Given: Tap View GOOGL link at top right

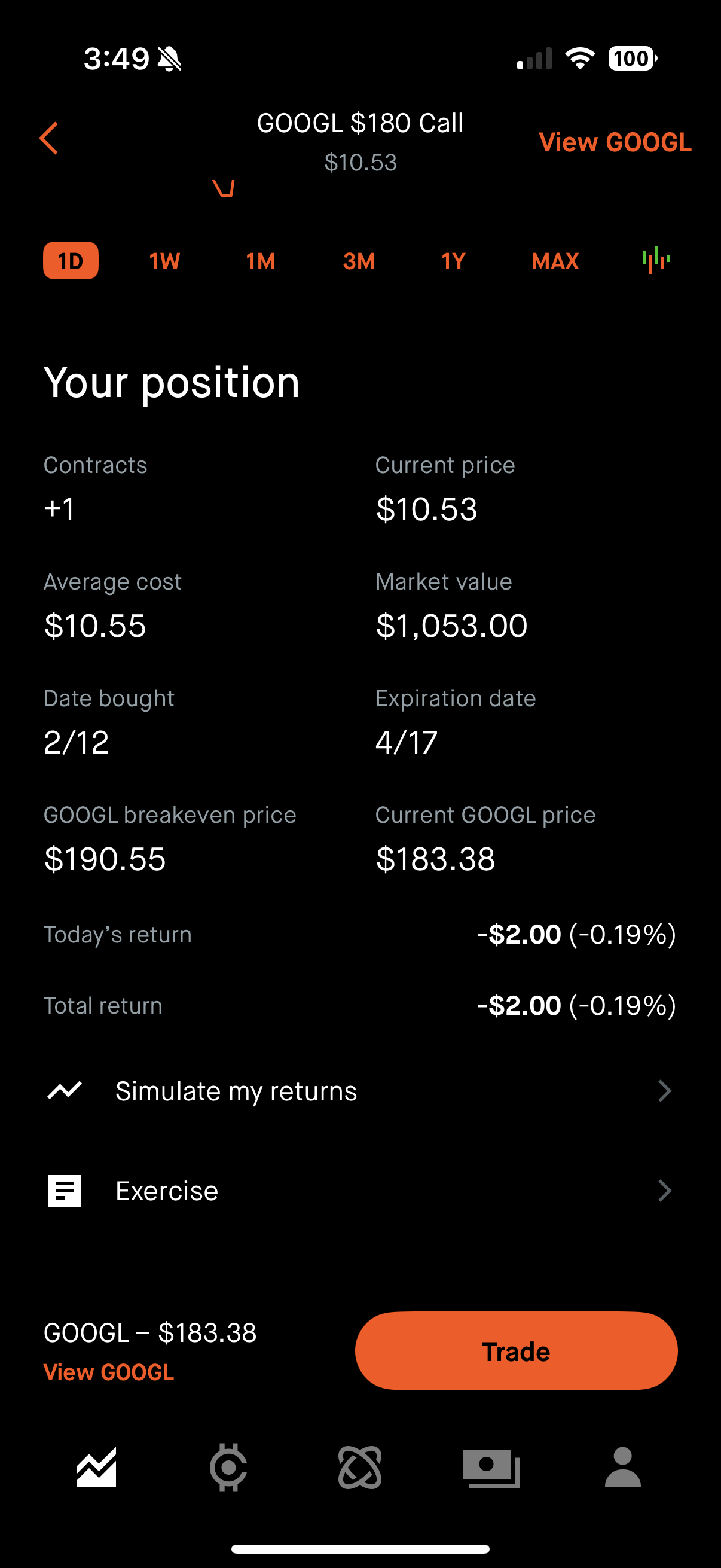Looking at the screenshot, I should 615,142.
